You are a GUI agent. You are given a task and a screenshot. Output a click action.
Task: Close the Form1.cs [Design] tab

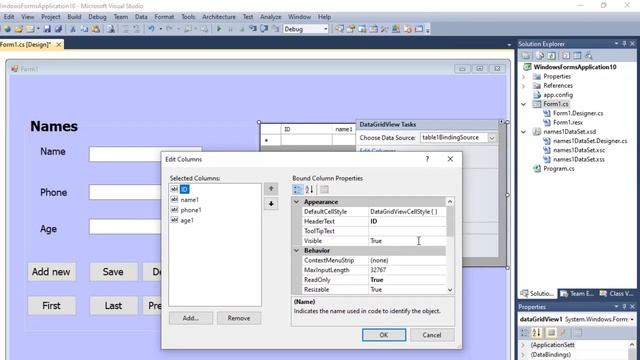(x=58, y=44)
